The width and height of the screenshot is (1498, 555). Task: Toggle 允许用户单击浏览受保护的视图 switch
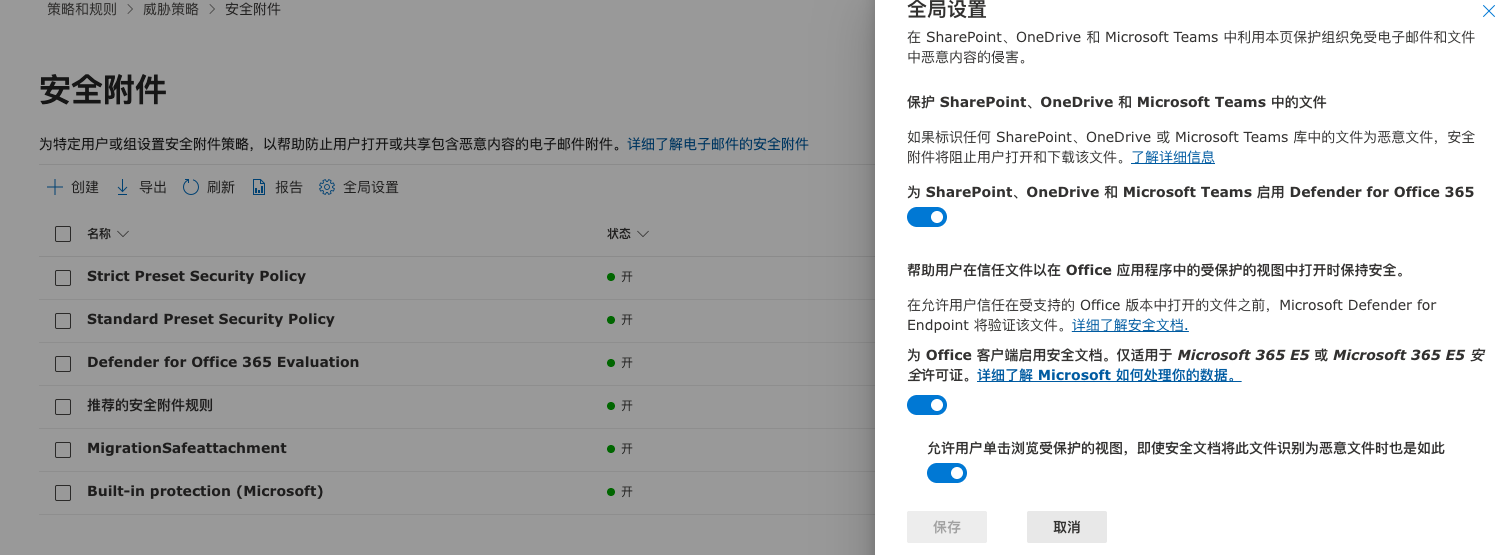(947, 473)
